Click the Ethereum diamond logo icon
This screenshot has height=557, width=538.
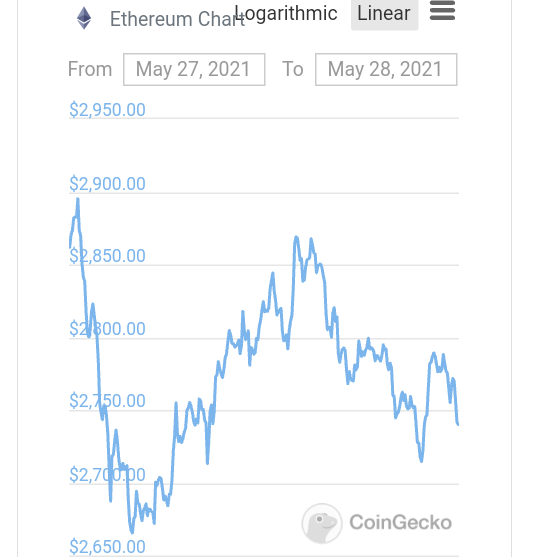pyautogui.click(x=84, y=18)
